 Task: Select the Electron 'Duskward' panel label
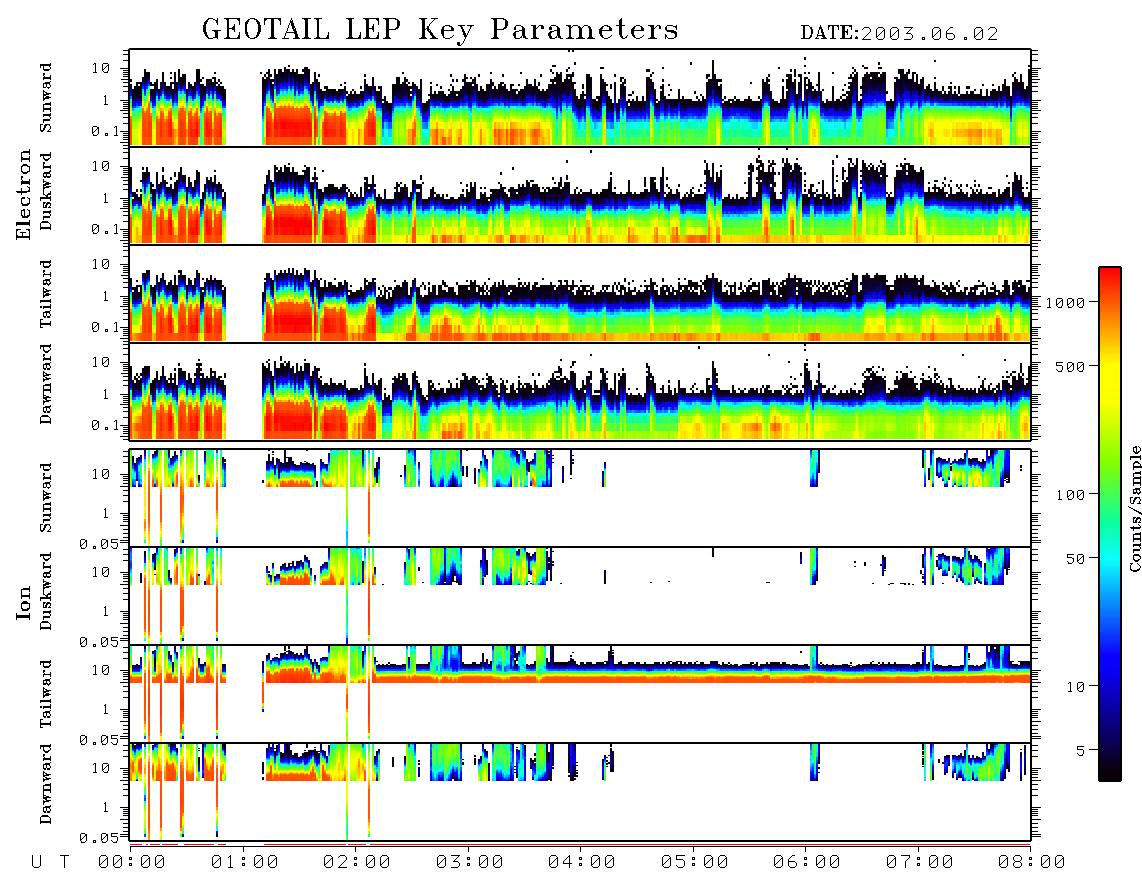(x=46, y=191)
